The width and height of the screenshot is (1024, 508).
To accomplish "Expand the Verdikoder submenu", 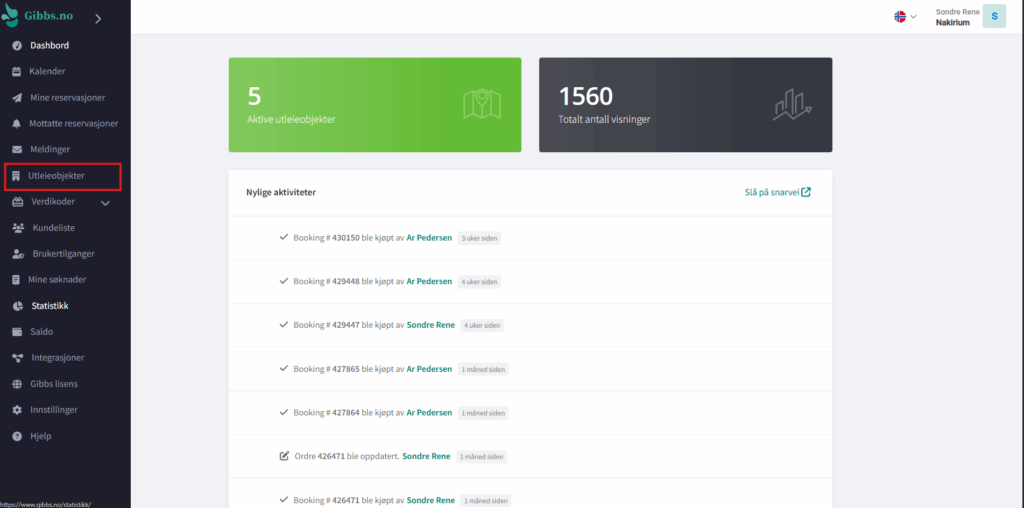I will [105, 203].
